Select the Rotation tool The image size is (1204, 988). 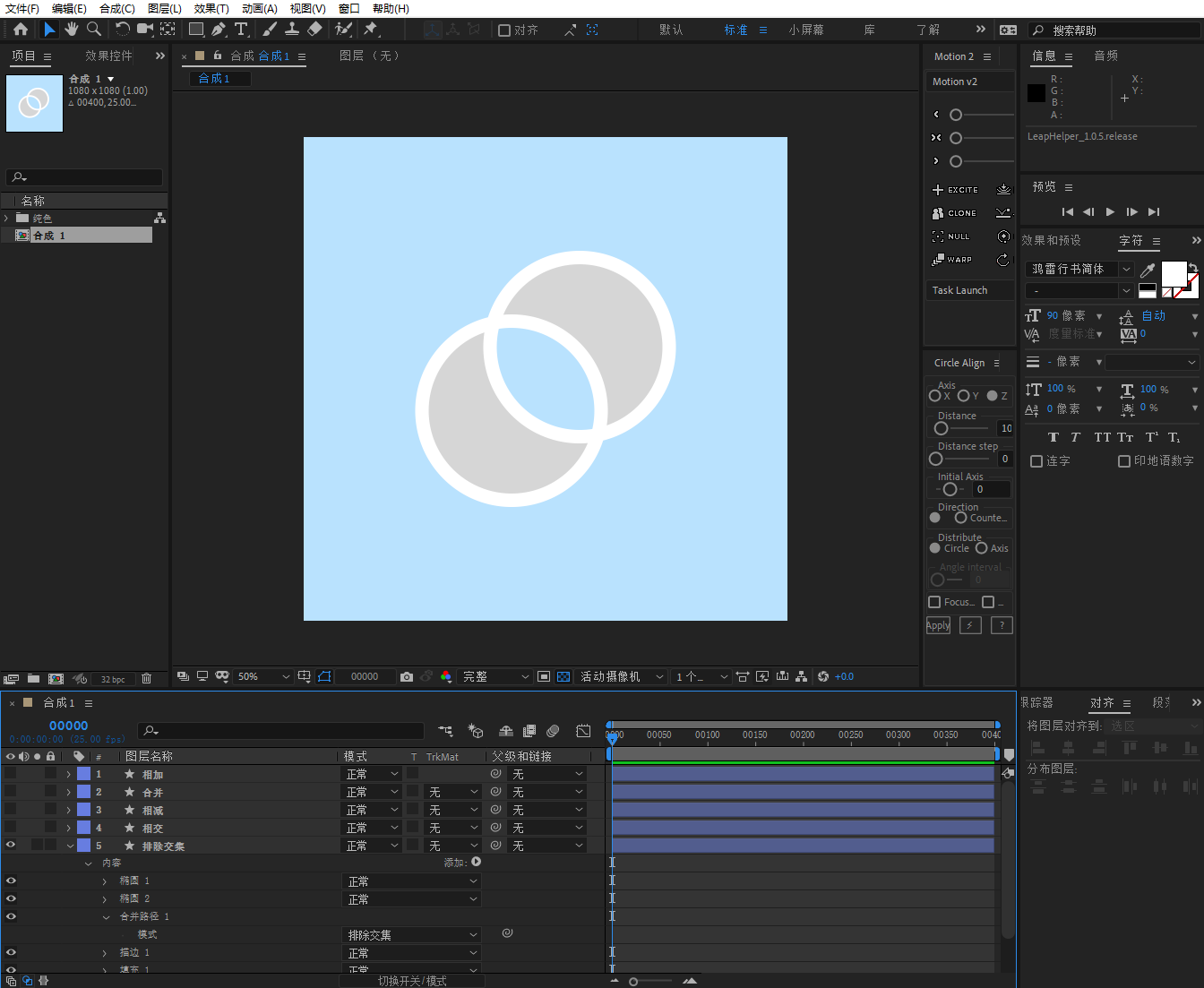(x=123, y=30)
